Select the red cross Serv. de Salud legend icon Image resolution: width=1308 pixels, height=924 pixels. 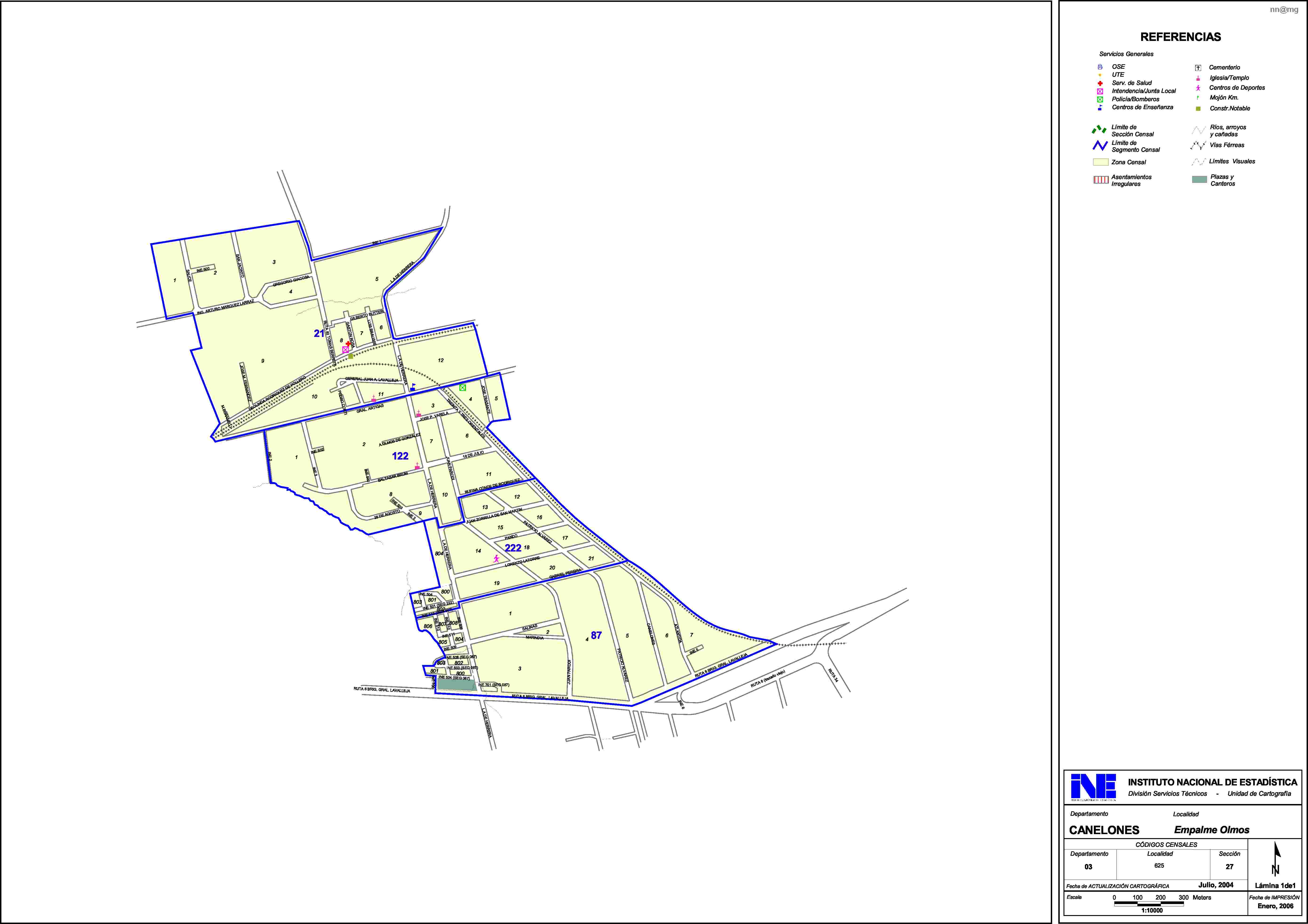tap(1100, 83)
